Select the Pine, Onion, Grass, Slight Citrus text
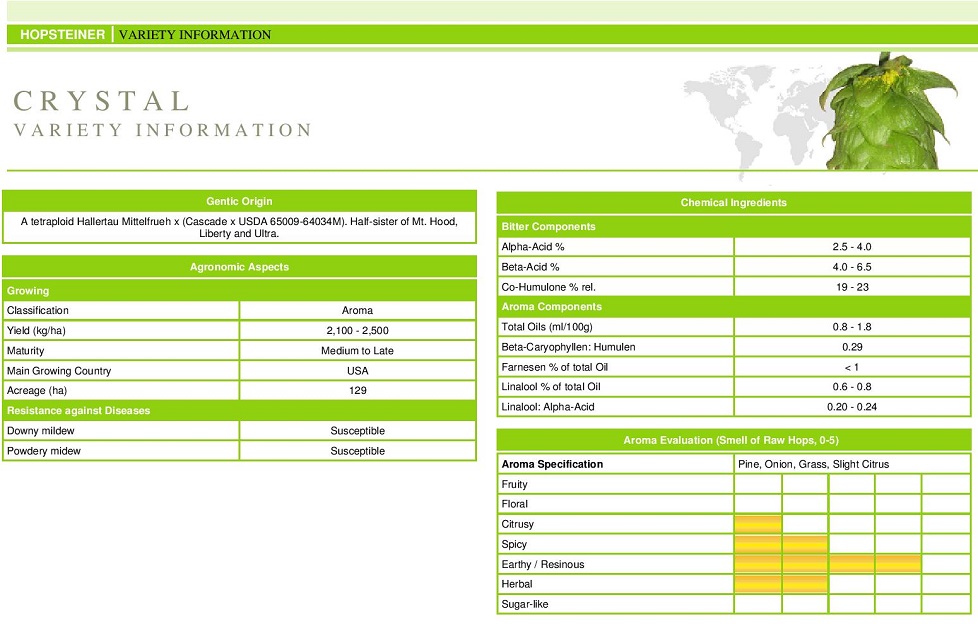This screenshot has height=624, width=978. tap(813, 464)
